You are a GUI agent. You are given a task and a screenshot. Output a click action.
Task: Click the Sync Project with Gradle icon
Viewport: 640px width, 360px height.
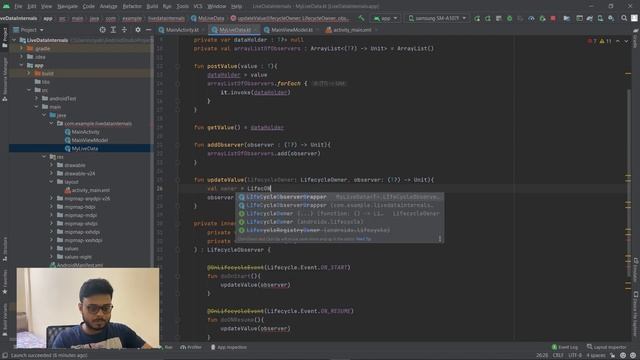coord(590,18)
